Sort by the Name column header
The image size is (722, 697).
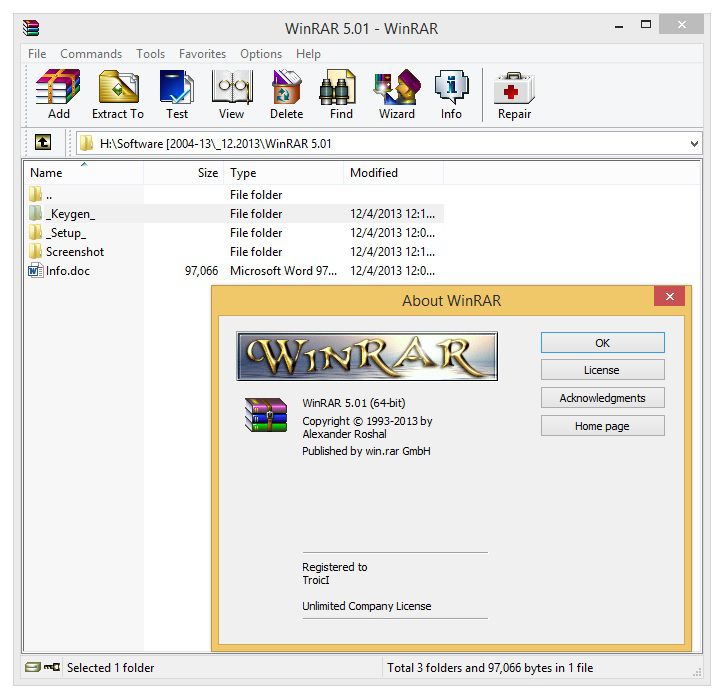coord(83,173)
